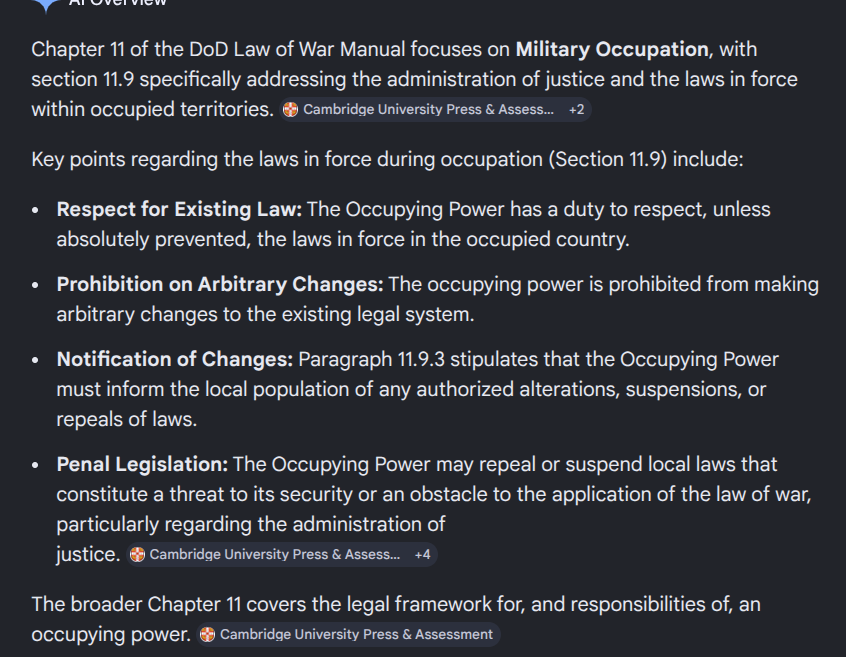Image resolution: width=846 pixels, height=657 pixels.
Task: Click the bullet before 'Penal Legislation'
Action: coord(37,466)
